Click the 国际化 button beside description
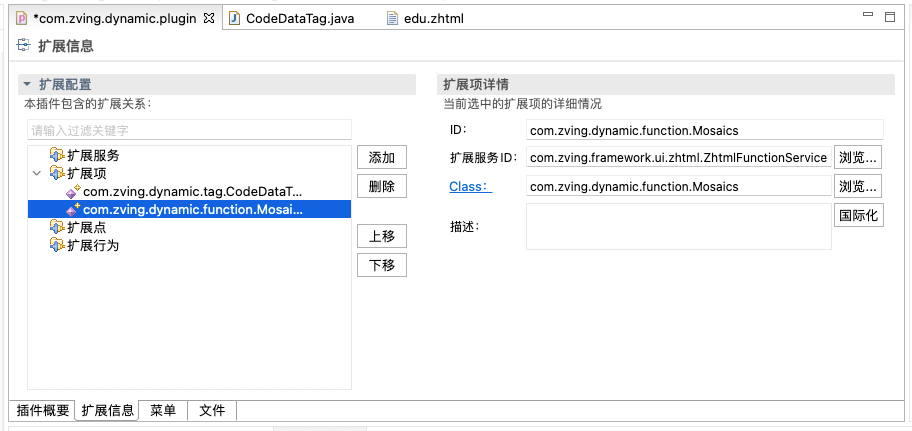 (x=858, y=215)
